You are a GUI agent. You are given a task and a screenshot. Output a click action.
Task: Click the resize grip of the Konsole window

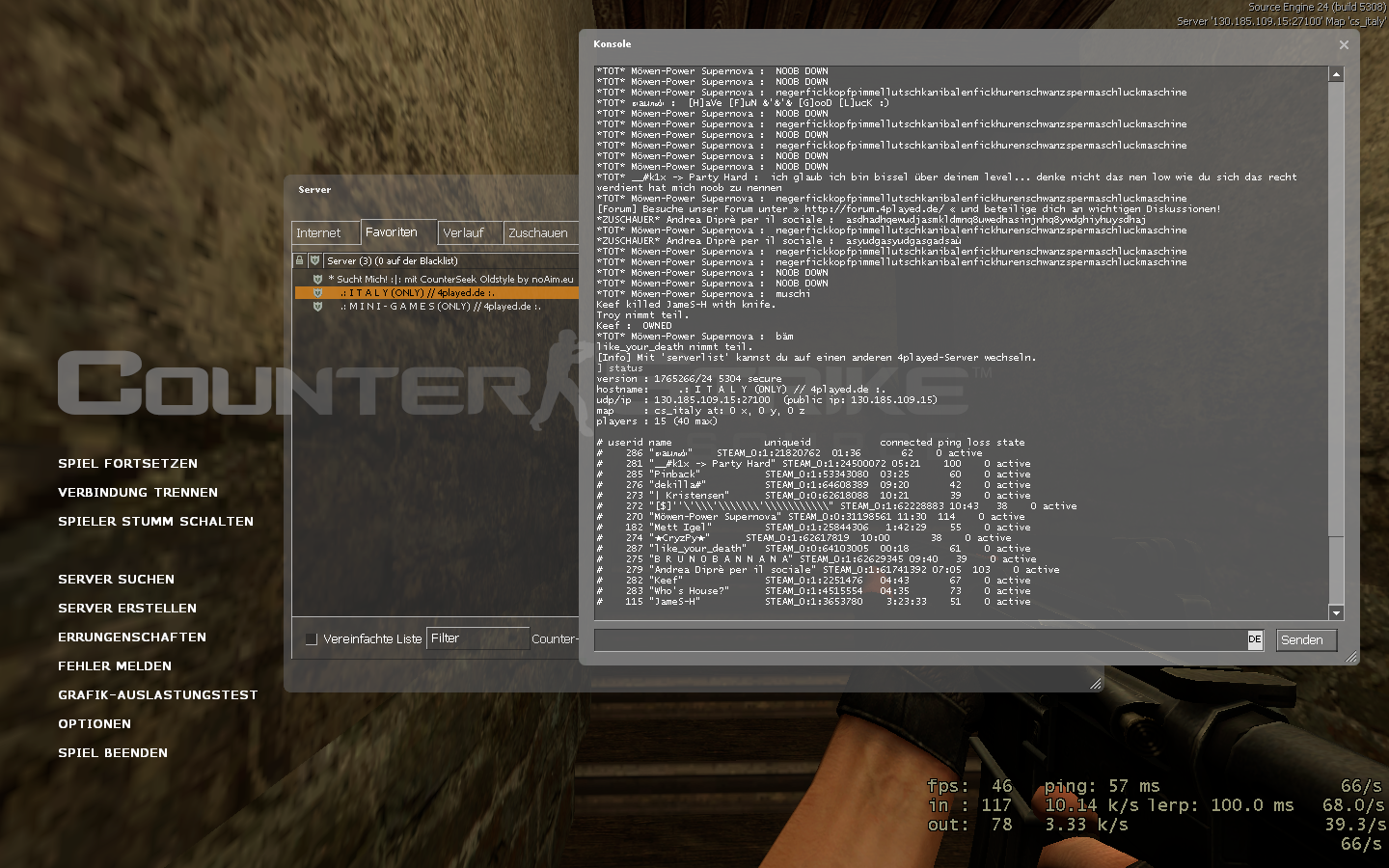click(1351, 657)
